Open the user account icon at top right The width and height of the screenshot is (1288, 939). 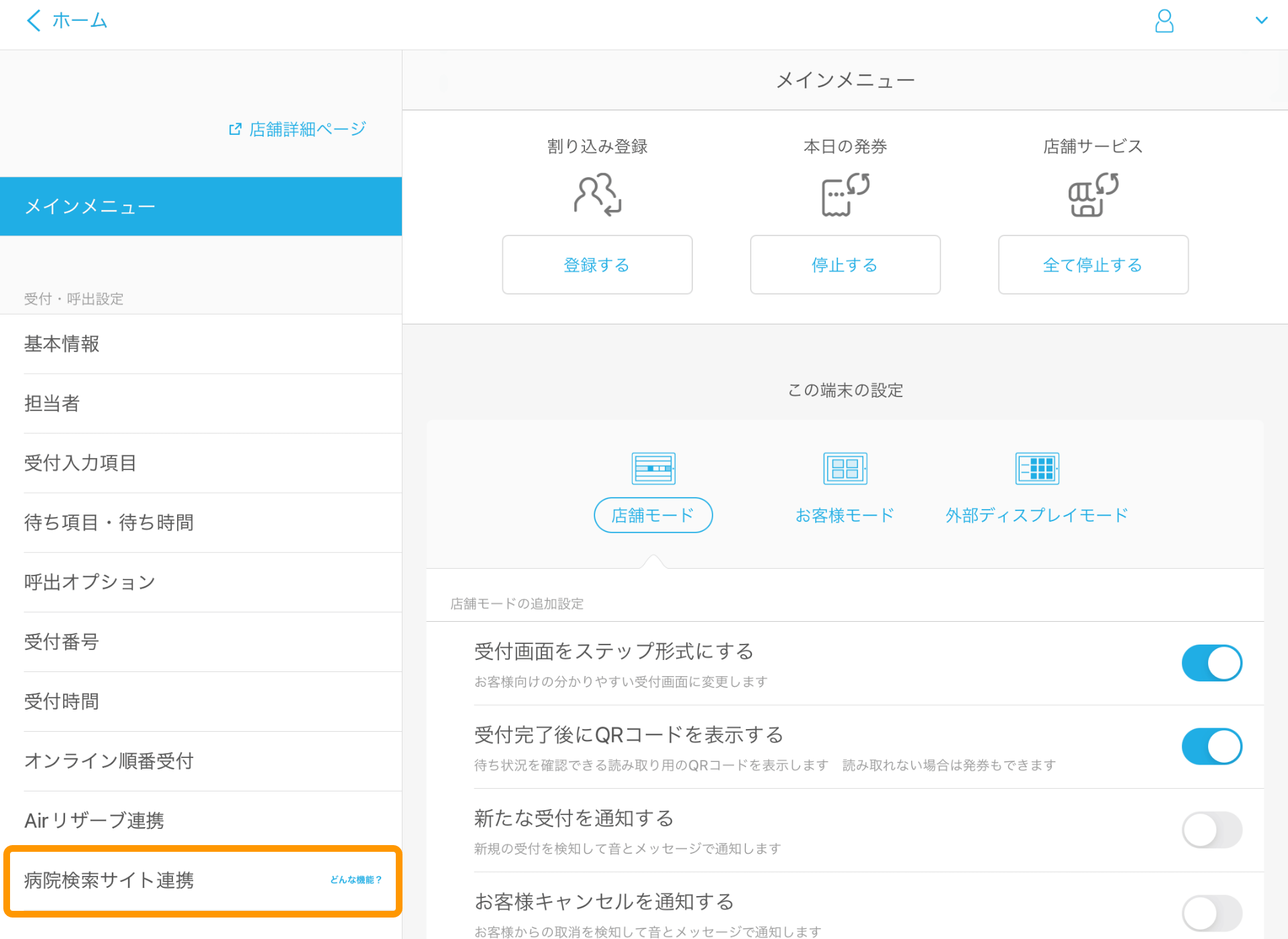pyautogui.click(x=1165, y=21)
